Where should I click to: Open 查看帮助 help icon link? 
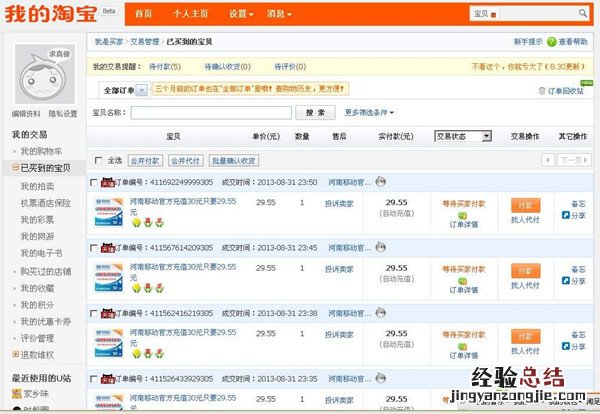click(x=567, y=42)
